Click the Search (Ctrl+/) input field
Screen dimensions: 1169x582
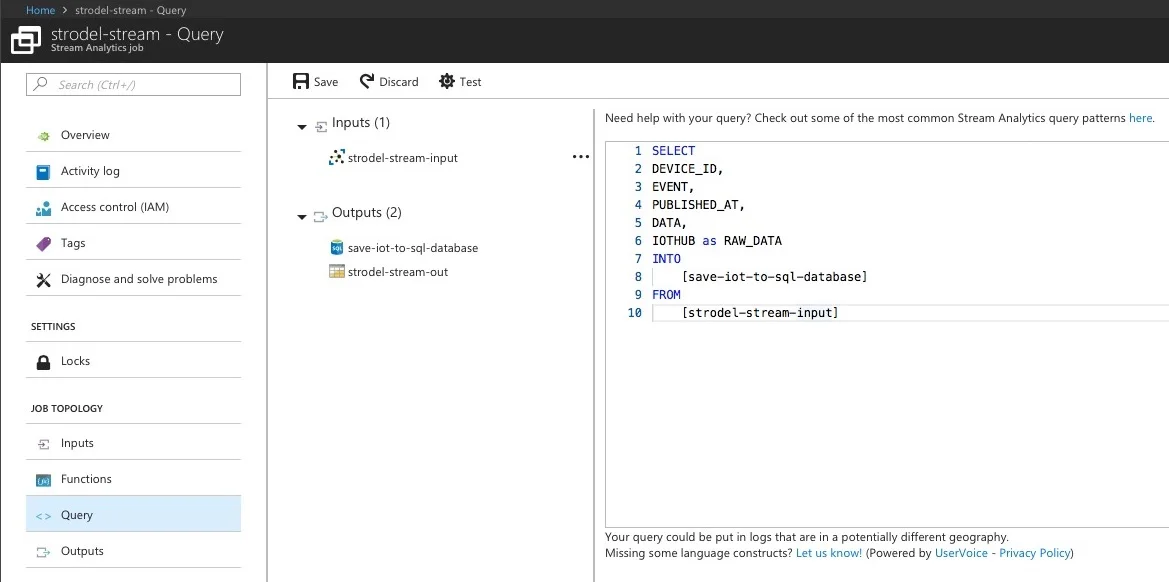pos(133,84)
